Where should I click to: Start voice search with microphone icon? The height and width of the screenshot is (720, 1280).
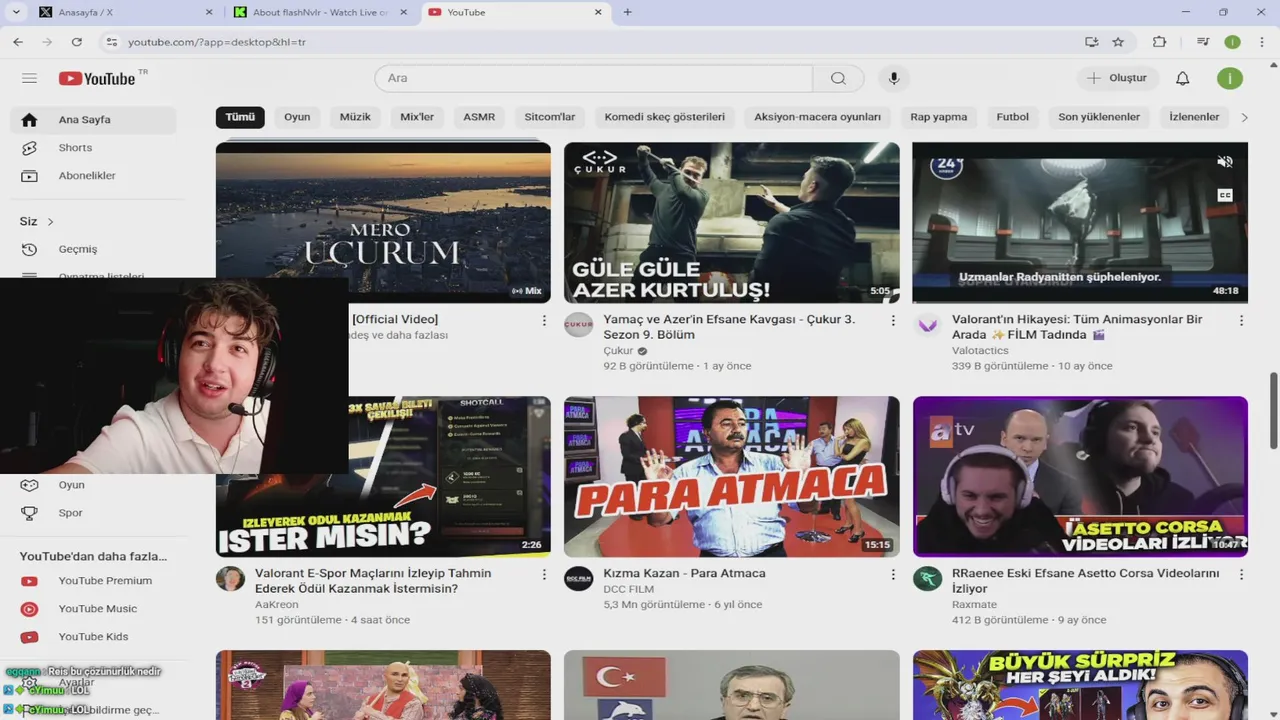click(x=894, y=78)
